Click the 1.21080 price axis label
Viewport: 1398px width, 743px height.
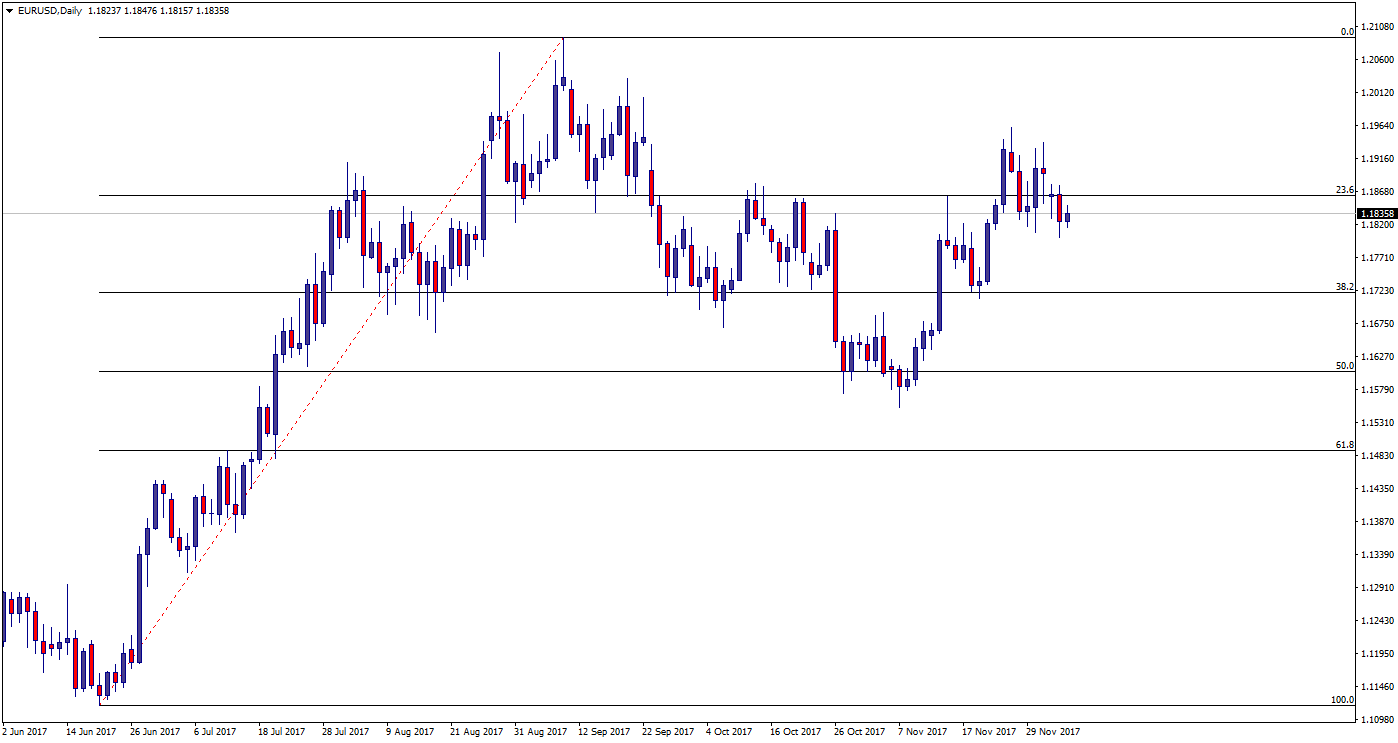(1377, 27)
